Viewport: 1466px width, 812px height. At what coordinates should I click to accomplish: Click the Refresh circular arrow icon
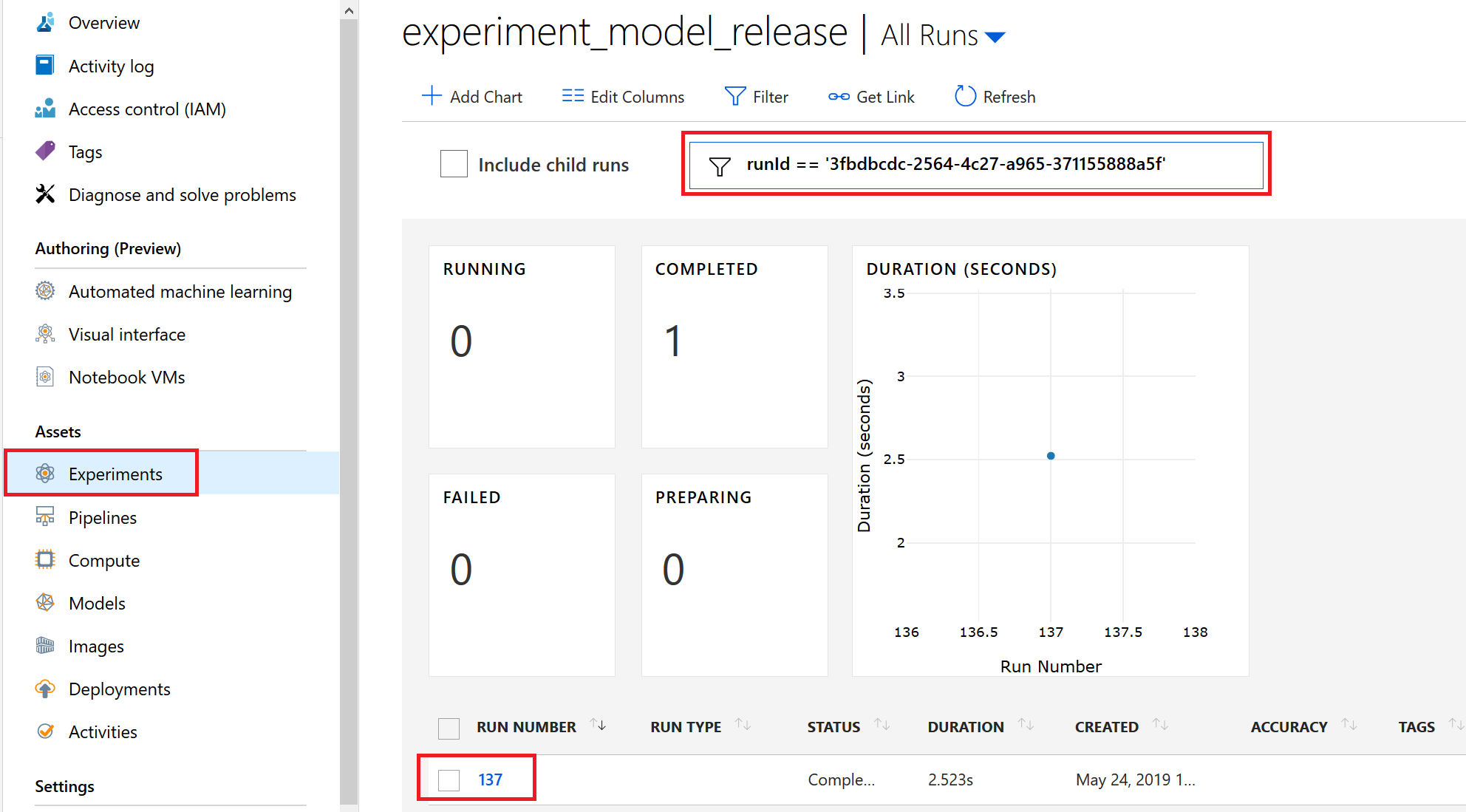pos(965,96)
